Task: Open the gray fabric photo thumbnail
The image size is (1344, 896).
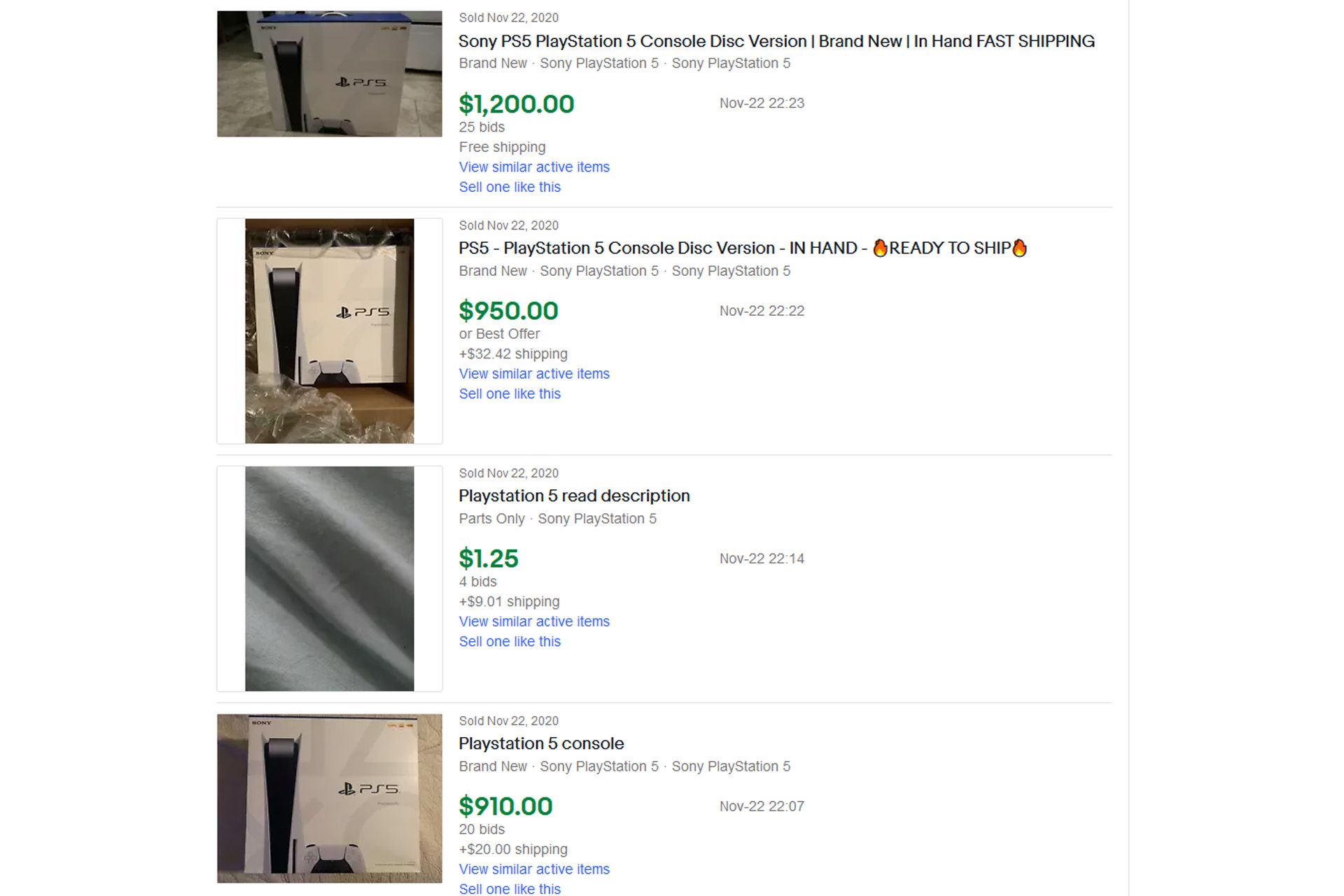Action: click(x=329, y=578)
